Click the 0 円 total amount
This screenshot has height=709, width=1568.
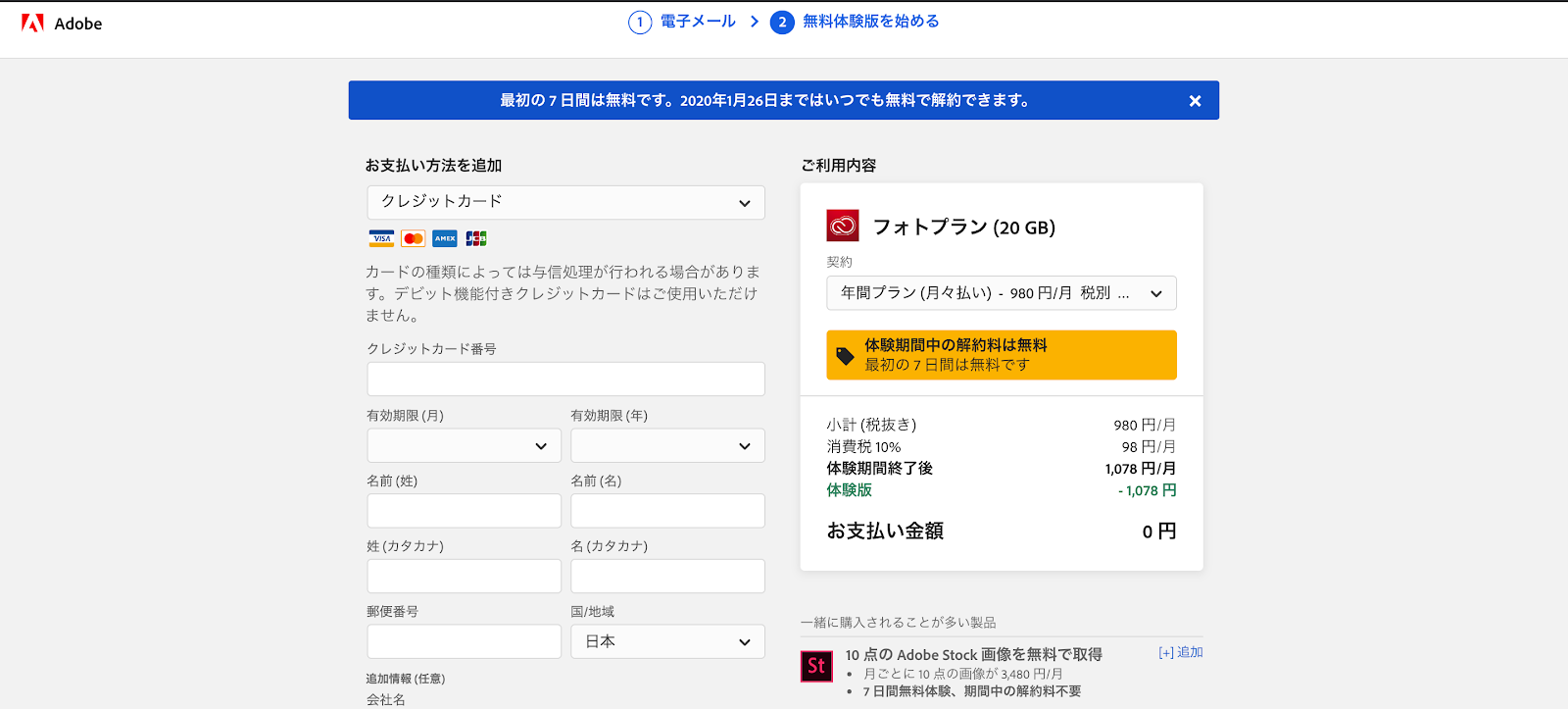[1158, 532]
